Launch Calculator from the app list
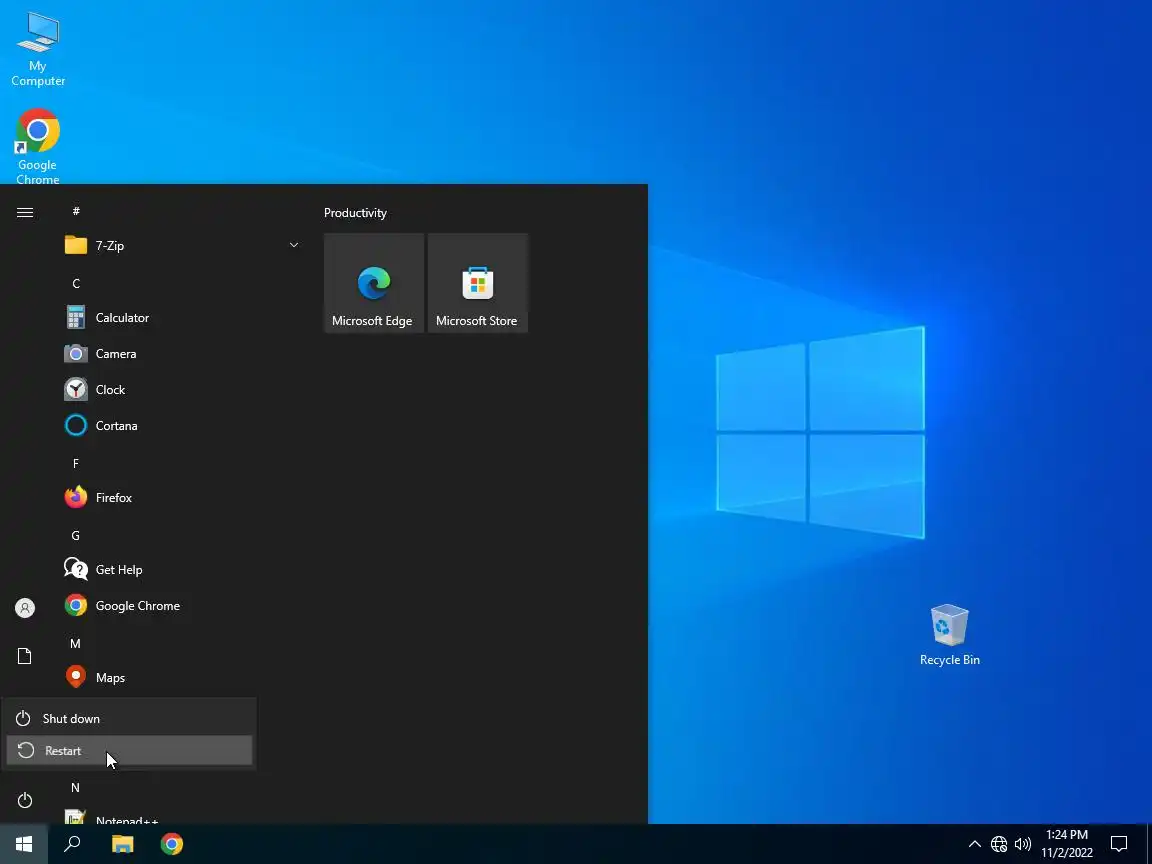Image resolution: width=1152 pixels, height=864 pixels. [x=183, y=317]
